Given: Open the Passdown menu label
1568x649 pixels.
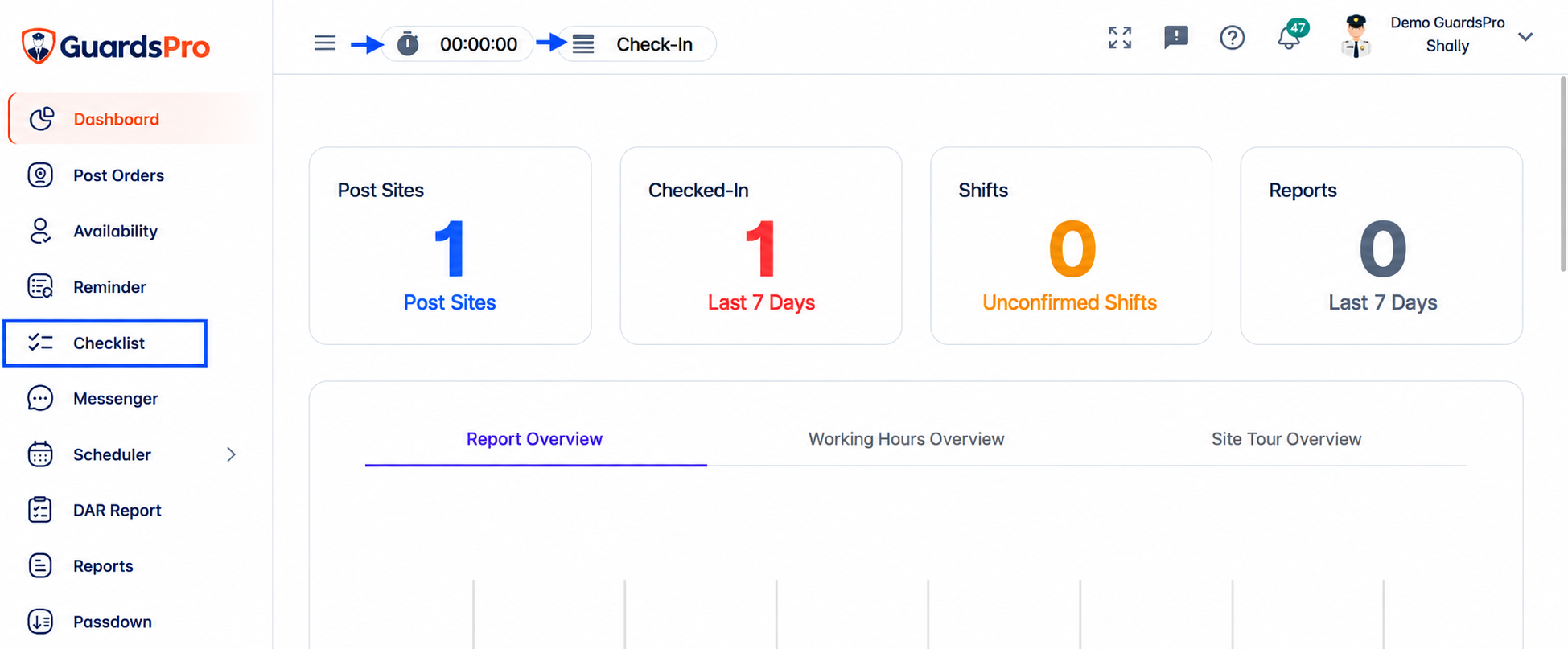Looking at the screenshot, I should (x=113, y=622).
